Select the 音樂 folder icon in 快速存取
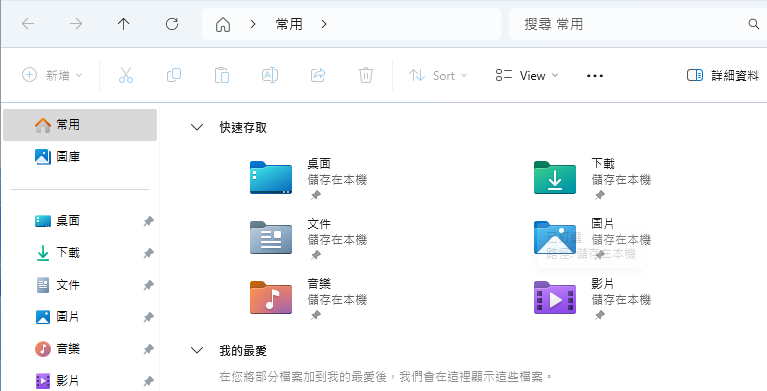 point(271,297)
